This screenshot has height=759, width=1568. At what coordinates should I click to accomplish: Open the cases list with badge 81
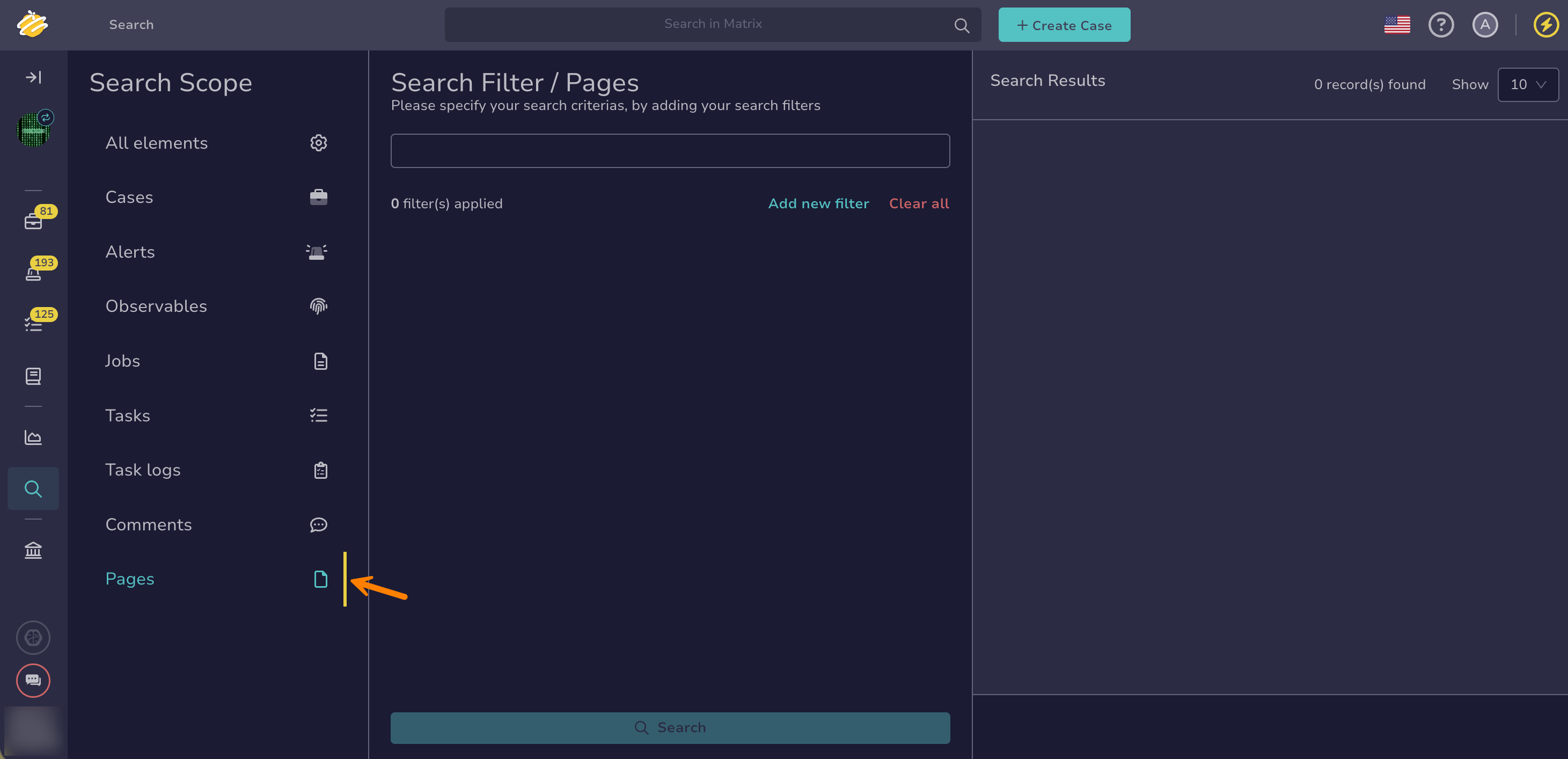pos(33,222)
